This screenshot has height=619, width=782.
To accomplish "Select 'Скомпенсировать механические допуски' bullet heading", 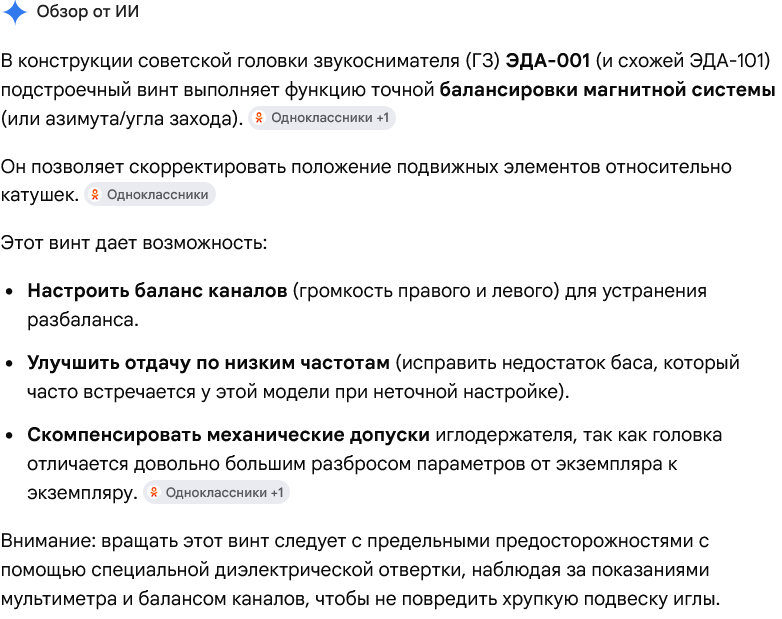I will pyautogui.click(x=228, y=435).
